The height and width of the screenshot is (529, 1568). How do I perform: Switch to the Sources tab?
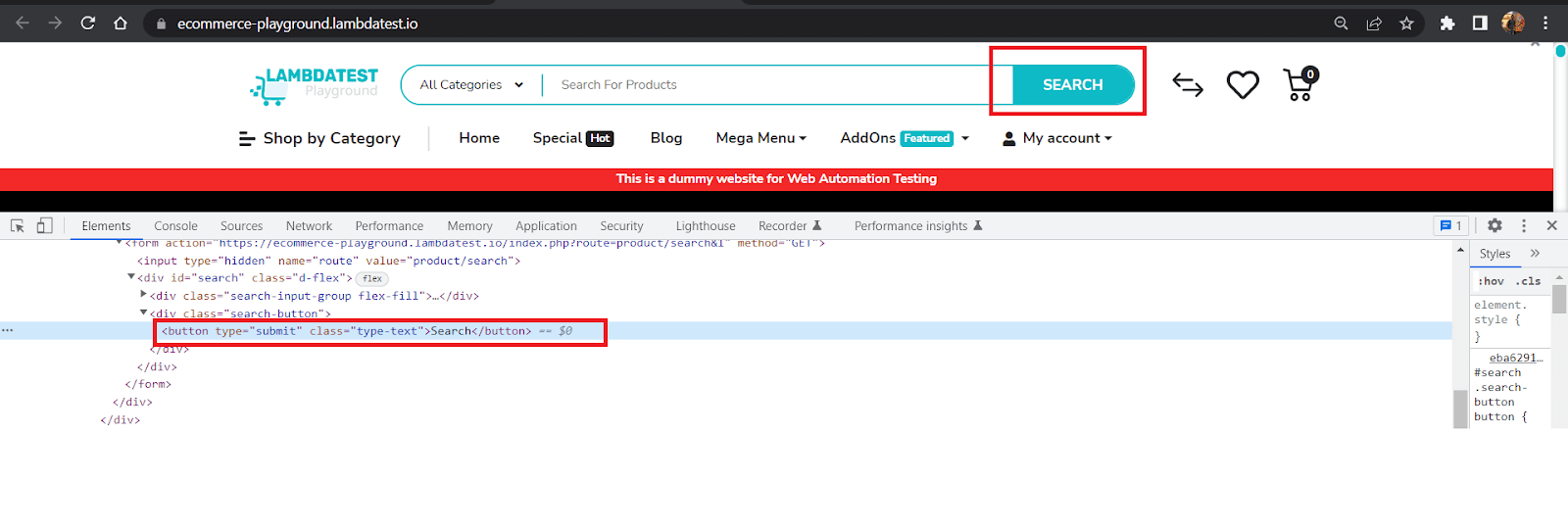(241, 226)
